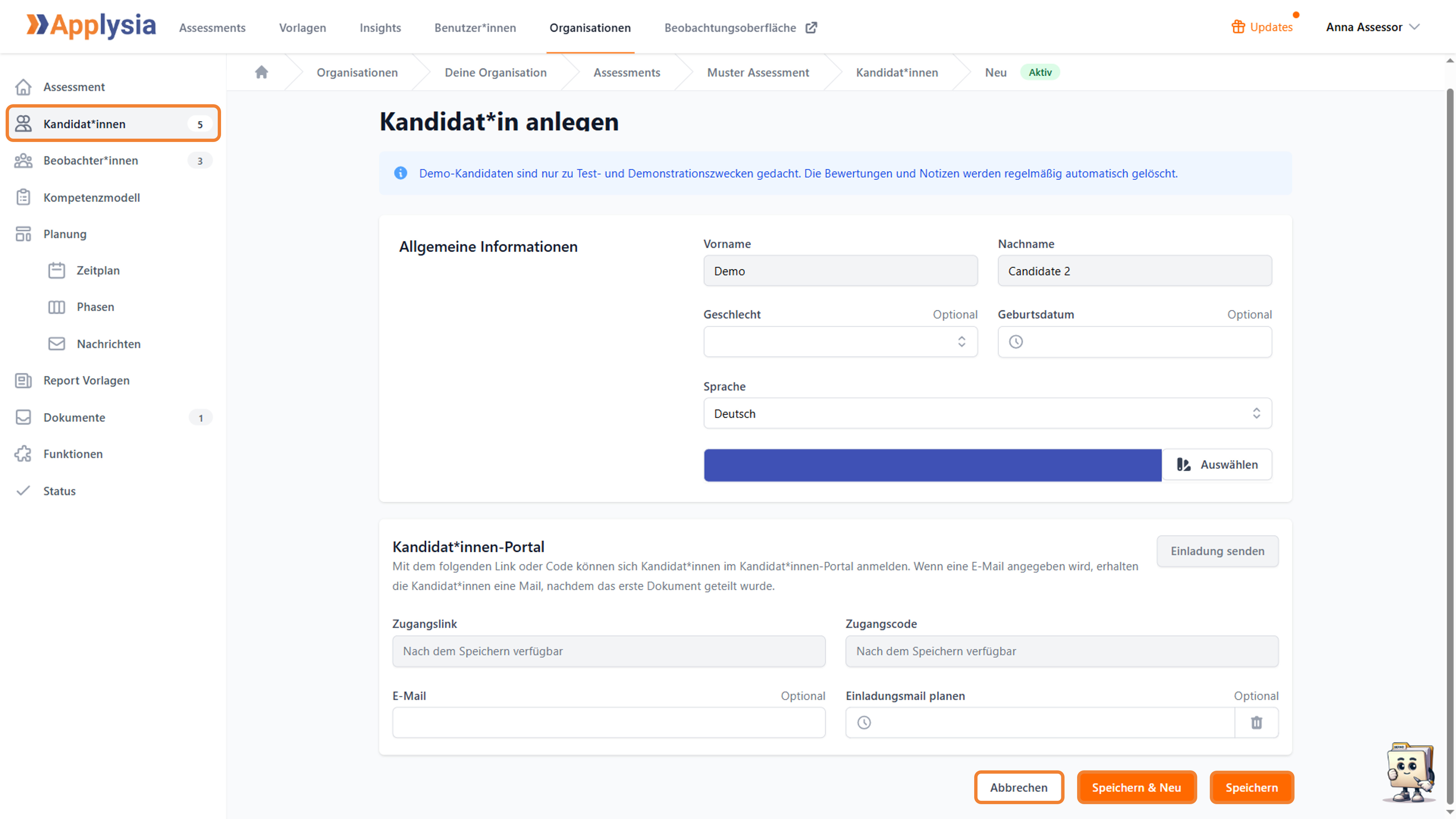Image resolution: width=1456 pixels, height=819 pixels.
Task: Delete scheduled invitation with trash icon
Action: [x=1256, y=722]
